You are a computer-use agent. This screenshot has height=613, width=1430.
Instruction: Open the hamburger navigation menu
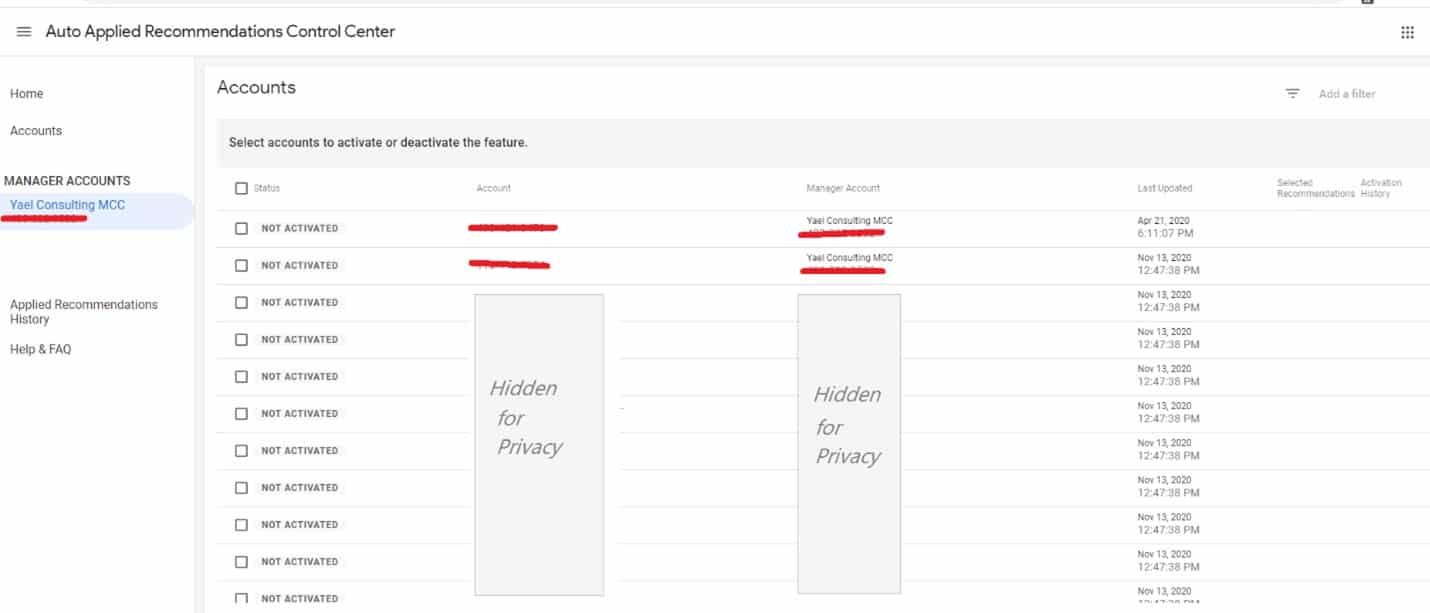coord(24,32)
